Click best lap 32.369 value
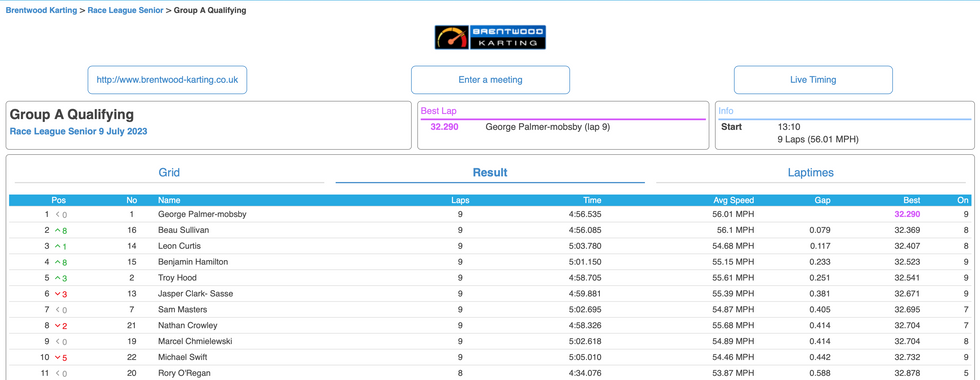This screenshot has width=980, height=380. (907, 231)
